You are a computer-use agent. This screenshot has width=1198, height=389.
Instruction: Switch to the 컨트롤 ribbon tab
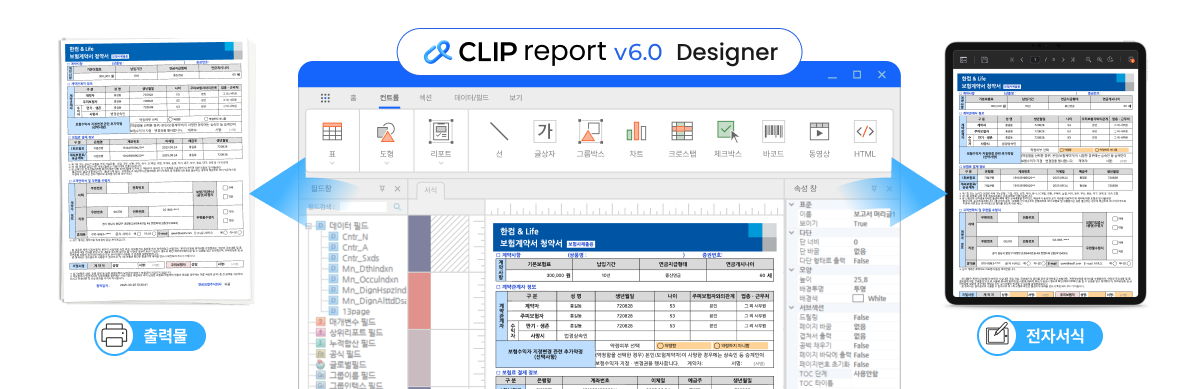[389, 98]
